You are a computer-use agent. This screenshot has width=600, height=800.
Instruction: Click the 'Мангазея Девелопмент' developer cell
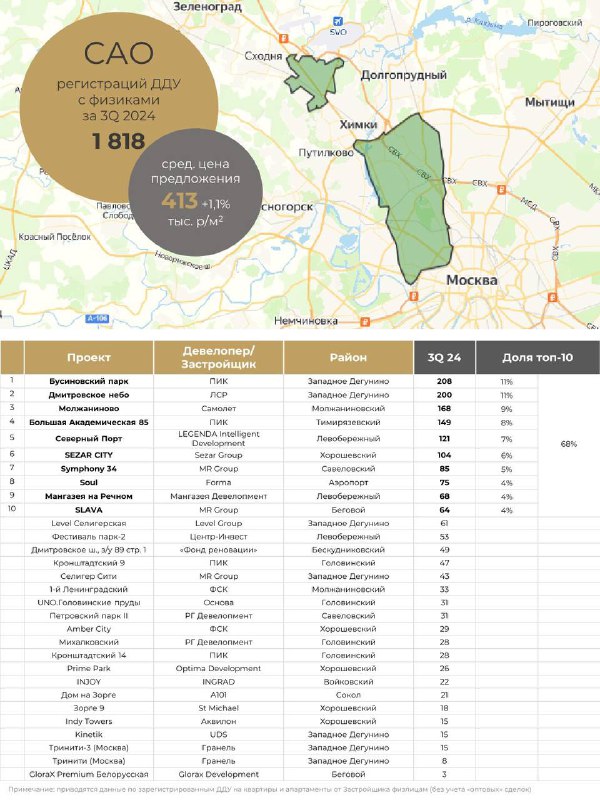[218, 496]
